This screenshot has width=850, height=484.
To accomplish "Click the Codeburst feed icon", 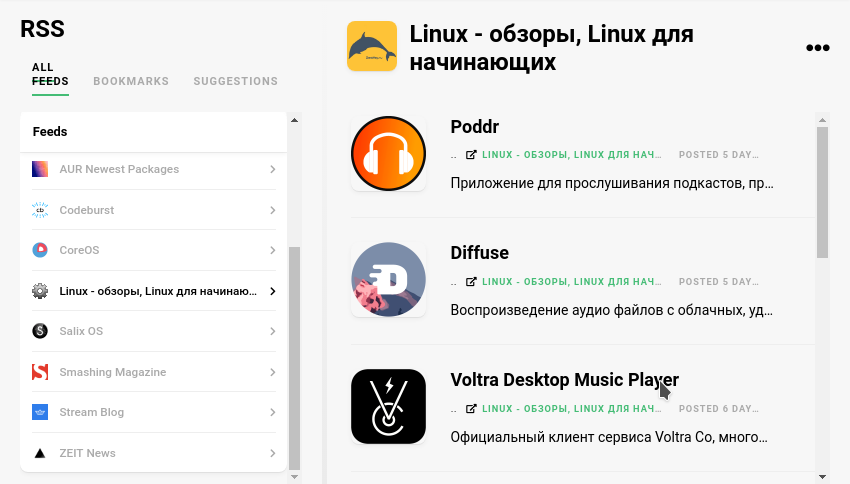I will [40, 210].
